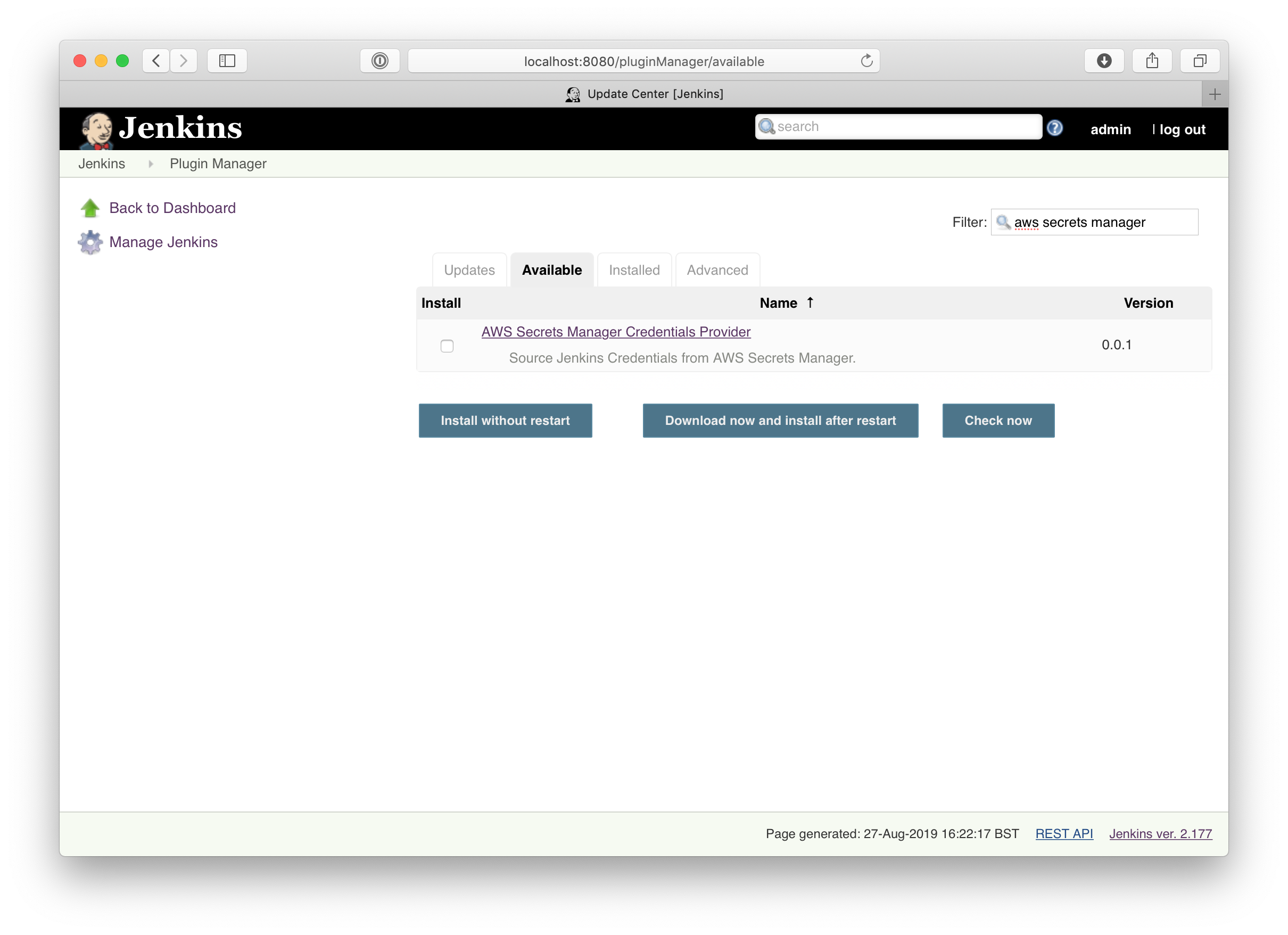The image size is (1288, 935).
Task: Click Download now and install after restart
Action: pyautogui.click(x=780, y=421)
